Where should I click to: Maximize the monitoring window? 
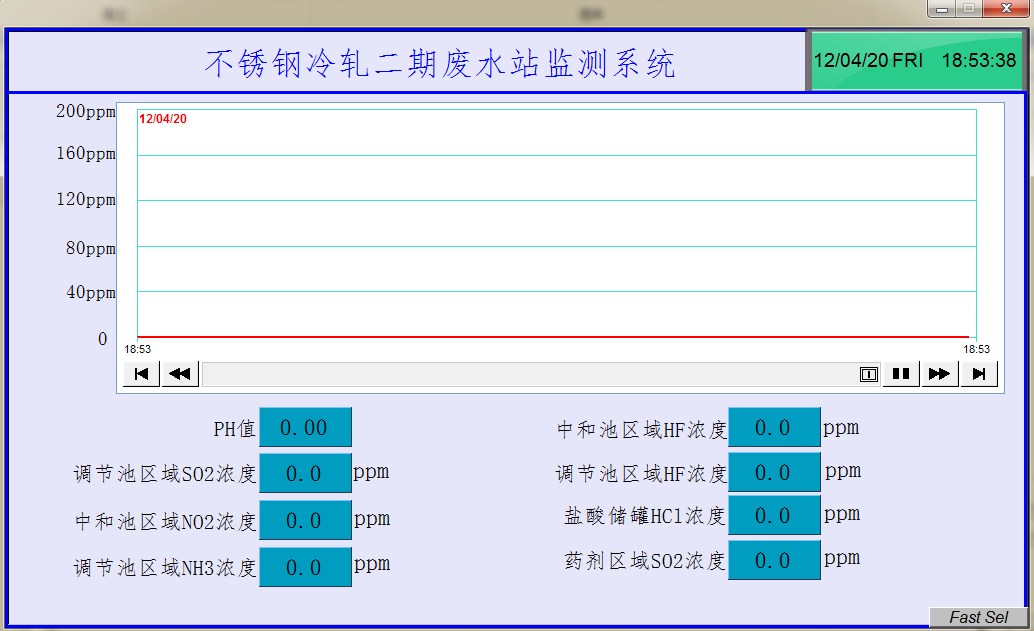click(x=968, y=9)
